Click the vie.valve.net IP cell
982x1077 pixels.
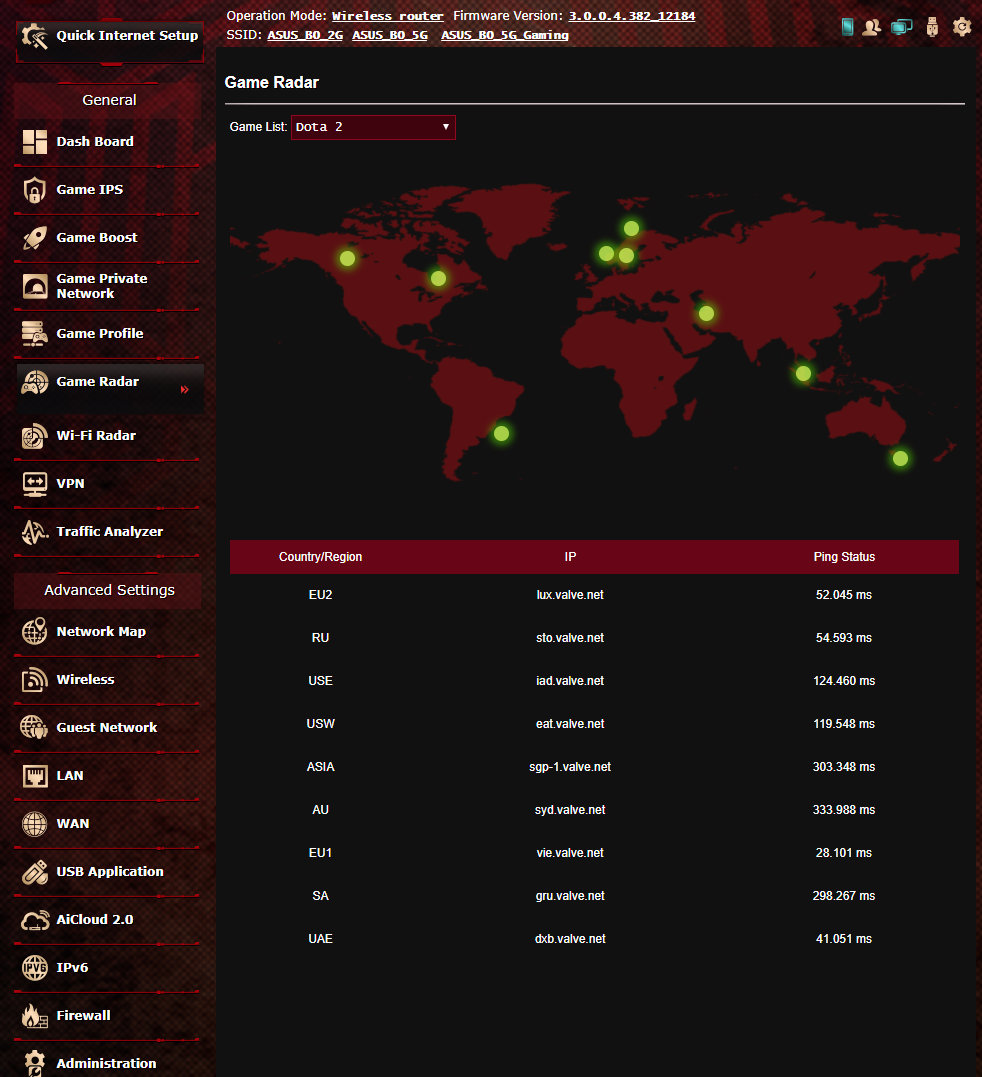(x=570, y=852)
